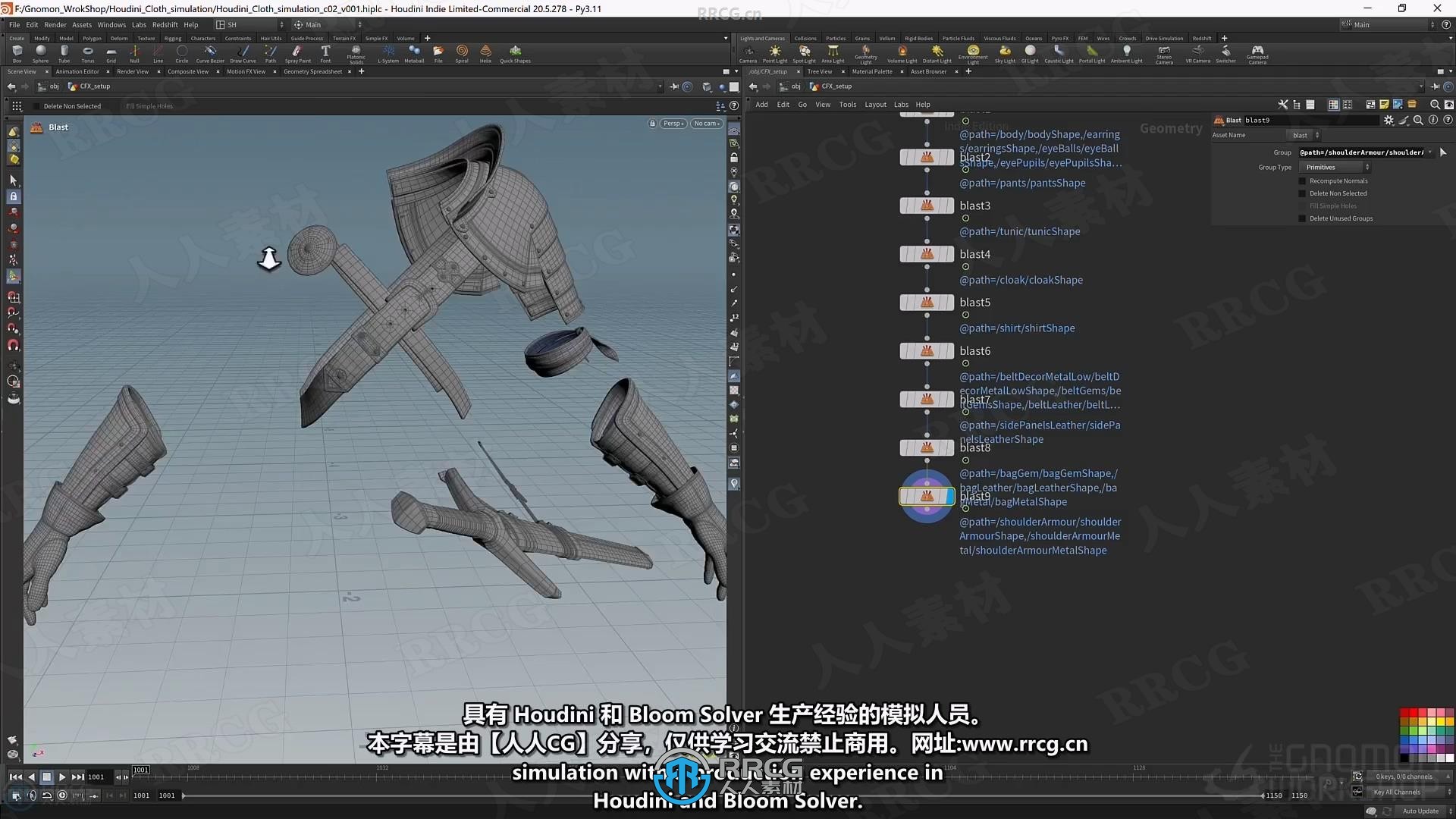Image resolution: width=1456 pixels, height=819 pixels.
Task: Open the Render menu
Action: tap(55, 25)
